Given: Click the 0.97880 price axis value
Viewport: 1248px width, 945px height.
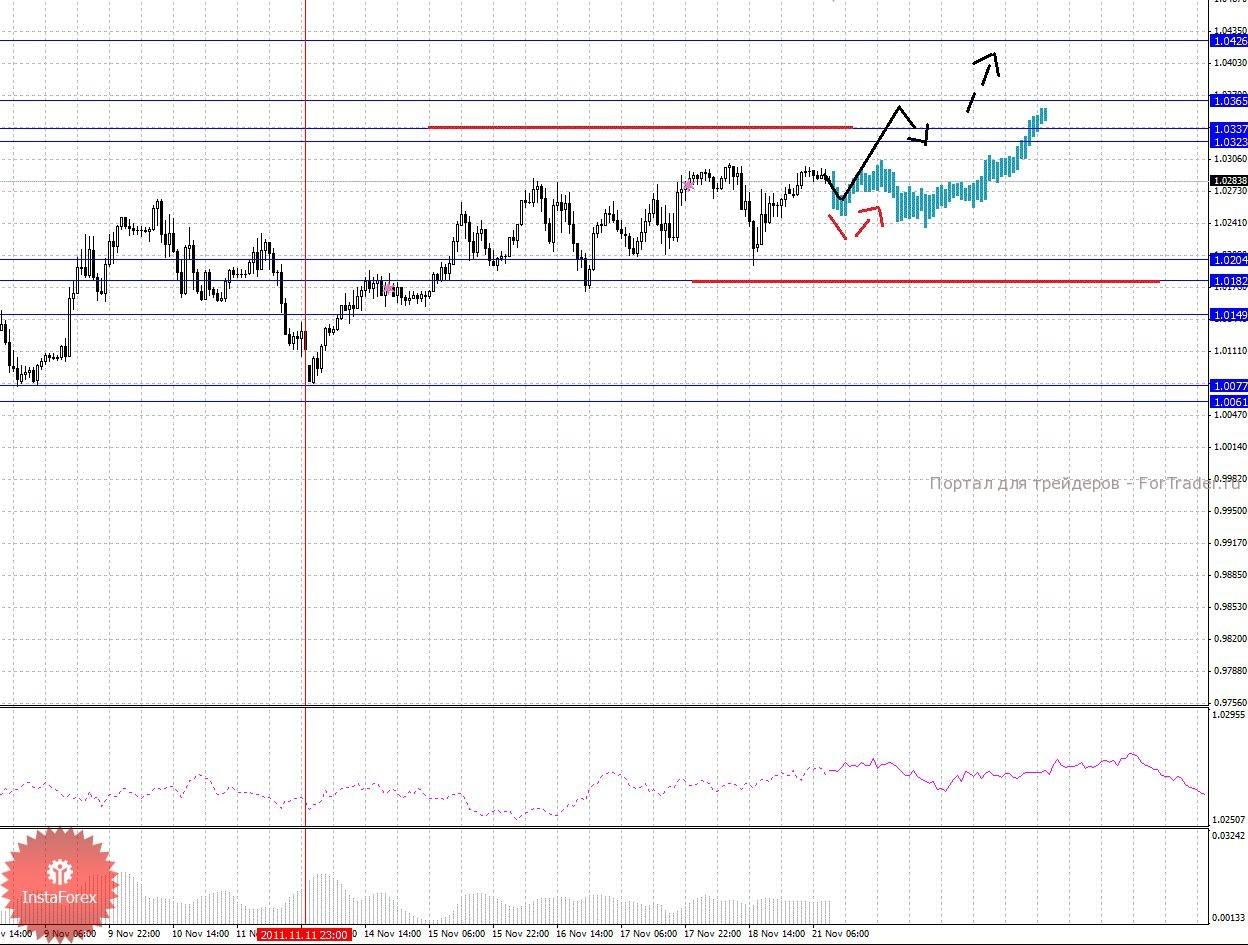Looking at the screenshot, I should (1229, 671).
